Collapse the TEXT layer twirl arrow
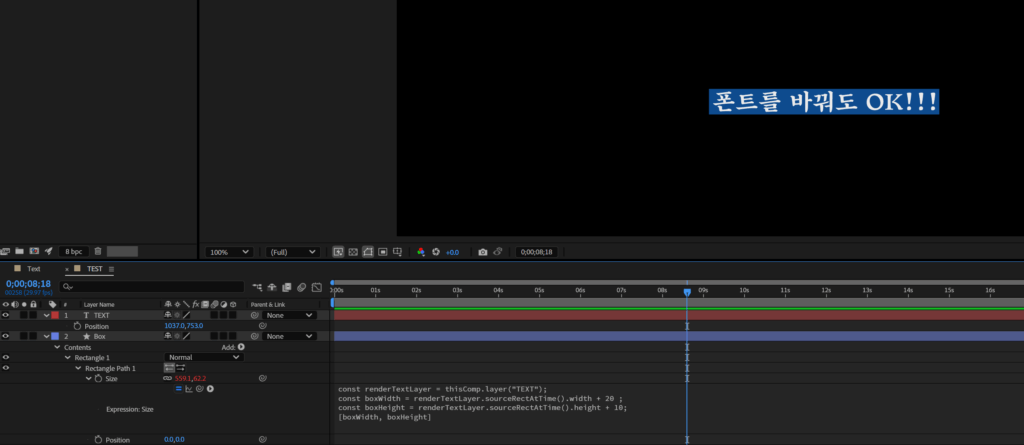 point(46,316)
